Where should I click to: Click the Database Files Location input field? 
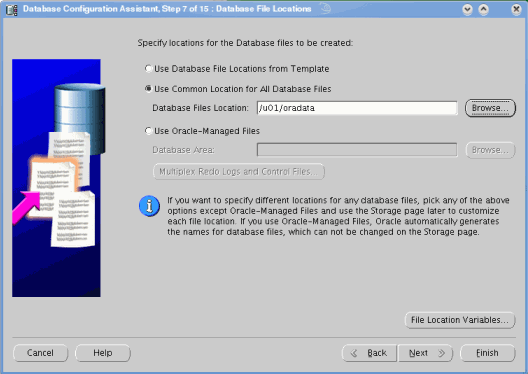point(357,108)
